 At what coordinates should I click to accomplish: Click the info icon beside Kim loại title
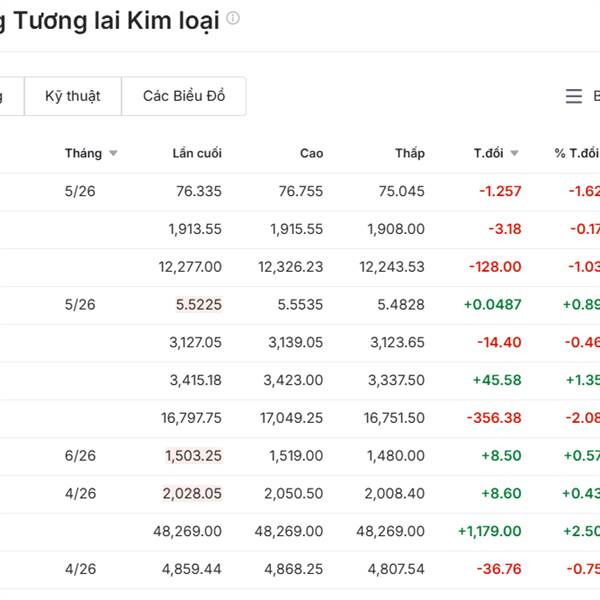pyautogui.click(x=233, y=18)
